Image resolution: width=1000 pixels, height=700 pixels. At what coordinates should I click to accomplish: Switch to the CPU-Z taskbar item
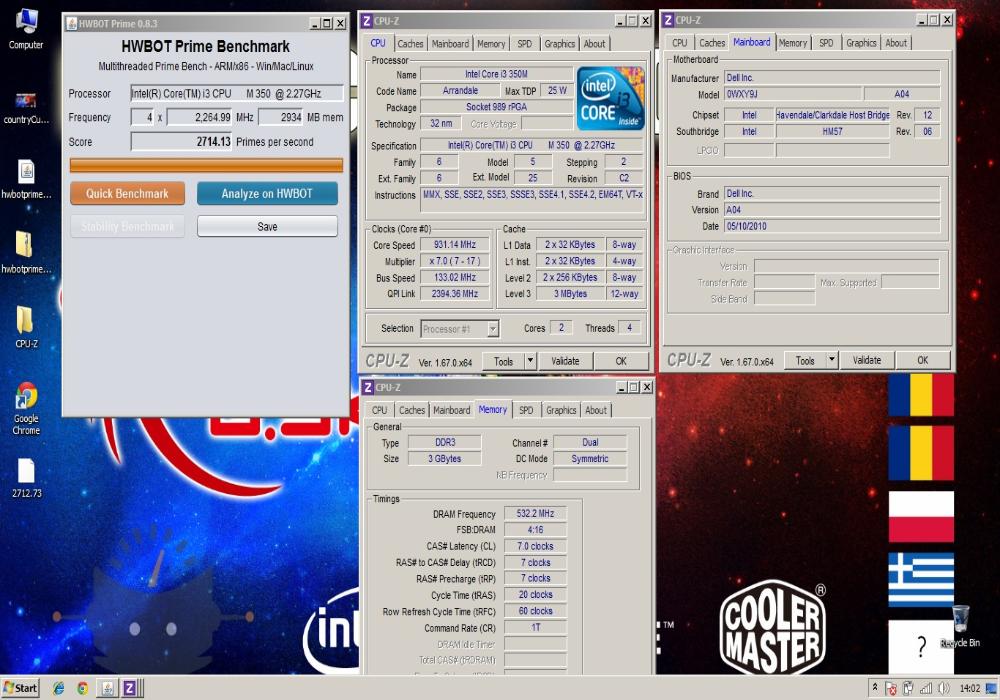pos(131,688)
